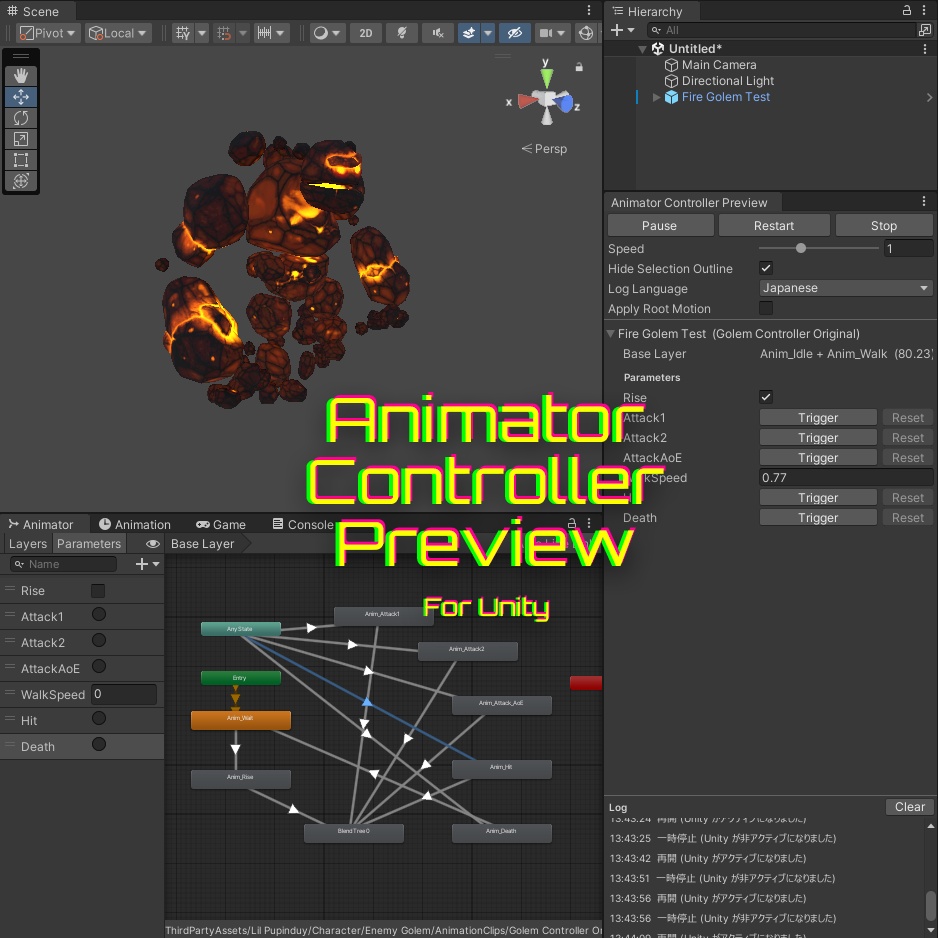Select the combined Transform tool
This screenshot has width=938, height=938.
[x=21, y=181]
